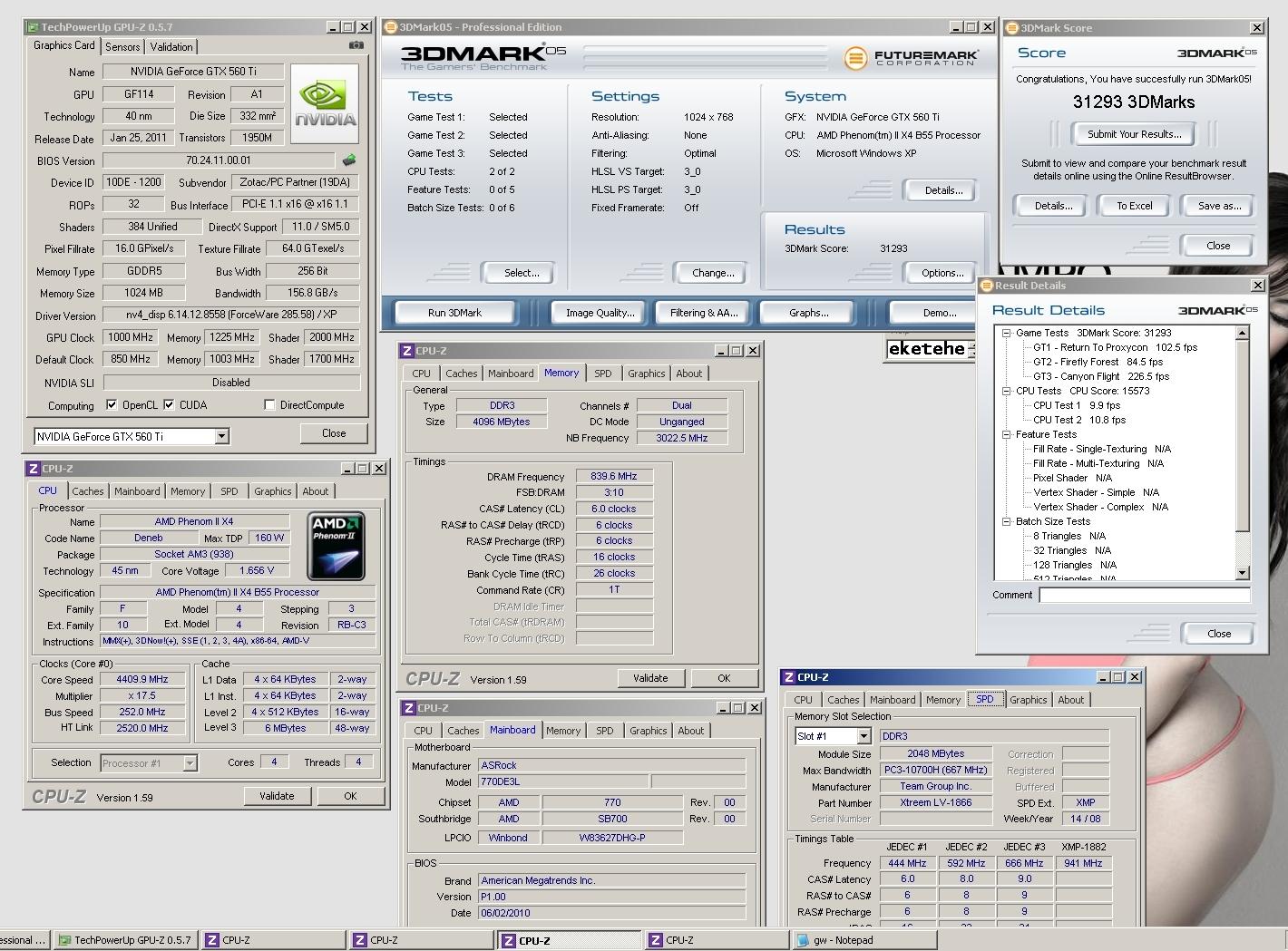The height and width of the screenshot is (951, 1288).
Task: Open Graphics tab in CPU-Z mainboard window
Action: 649,731
